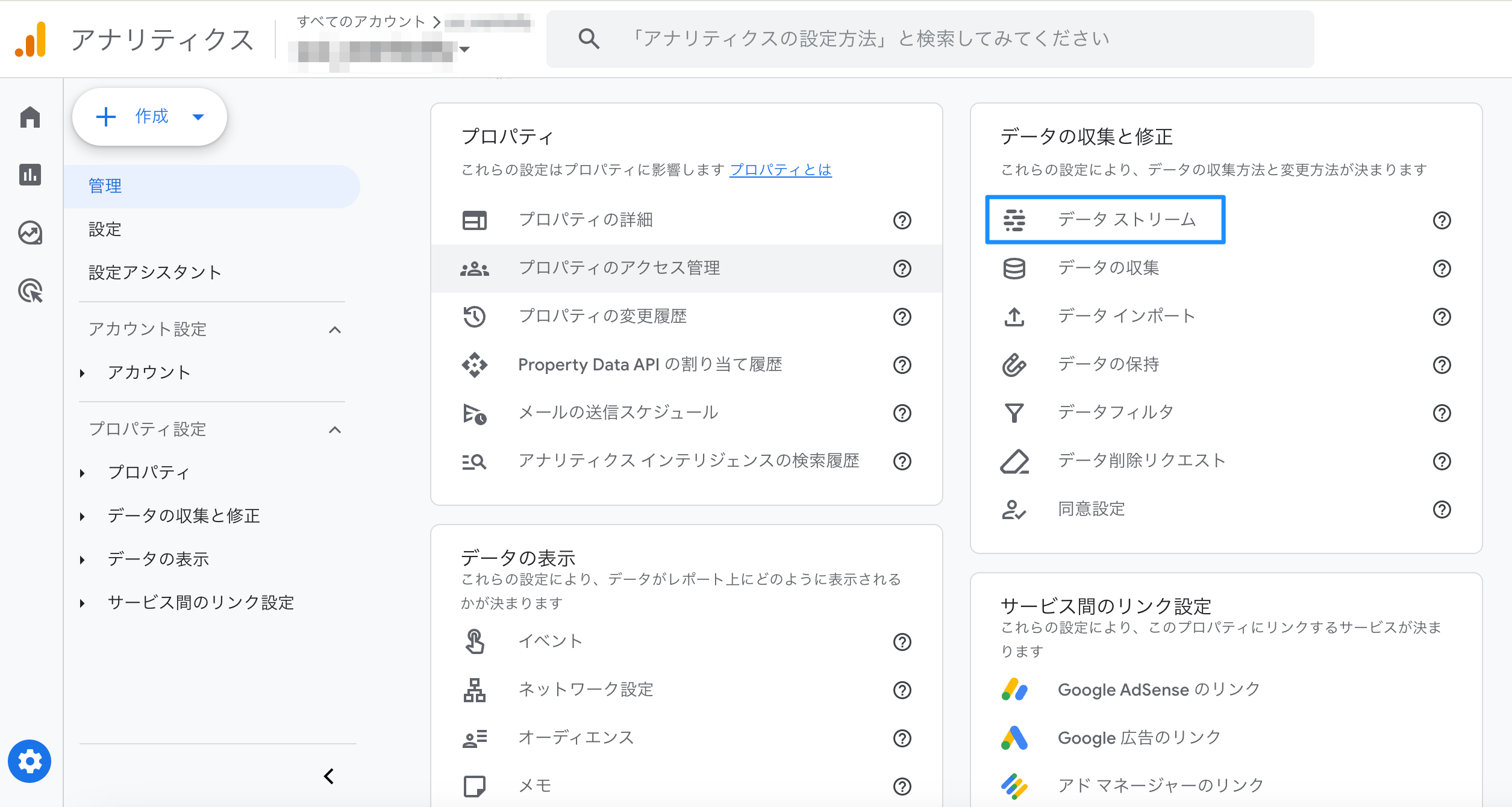Collapse the プロパティ設定 section

click(x=335, y=430)
